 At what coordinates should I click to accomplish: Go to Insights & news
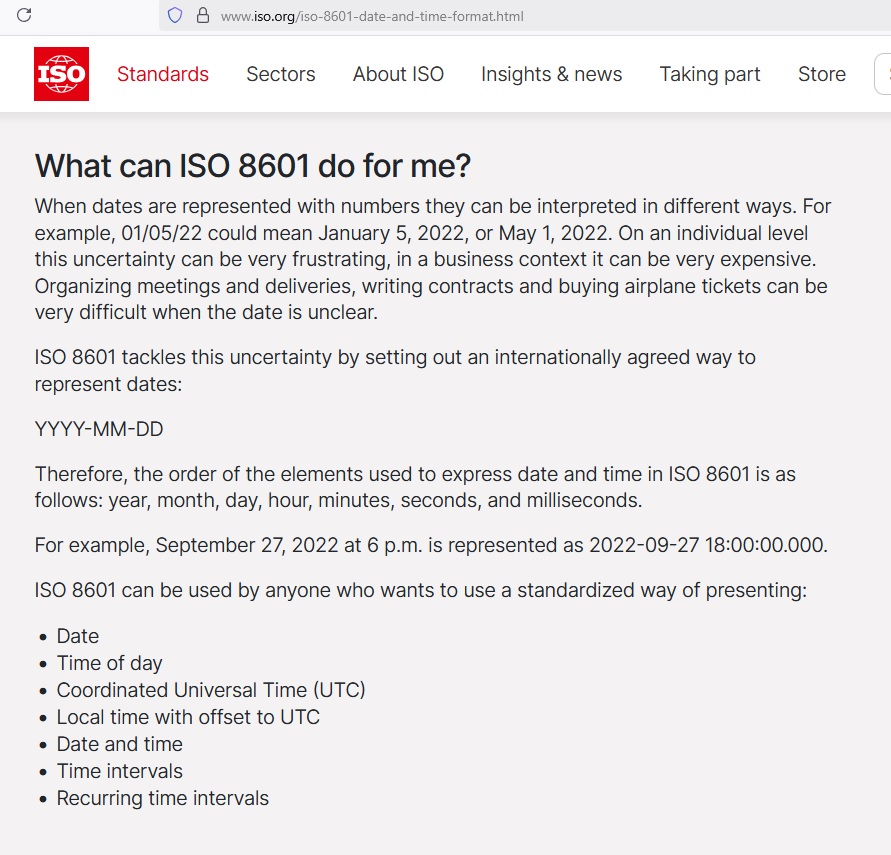551,74
